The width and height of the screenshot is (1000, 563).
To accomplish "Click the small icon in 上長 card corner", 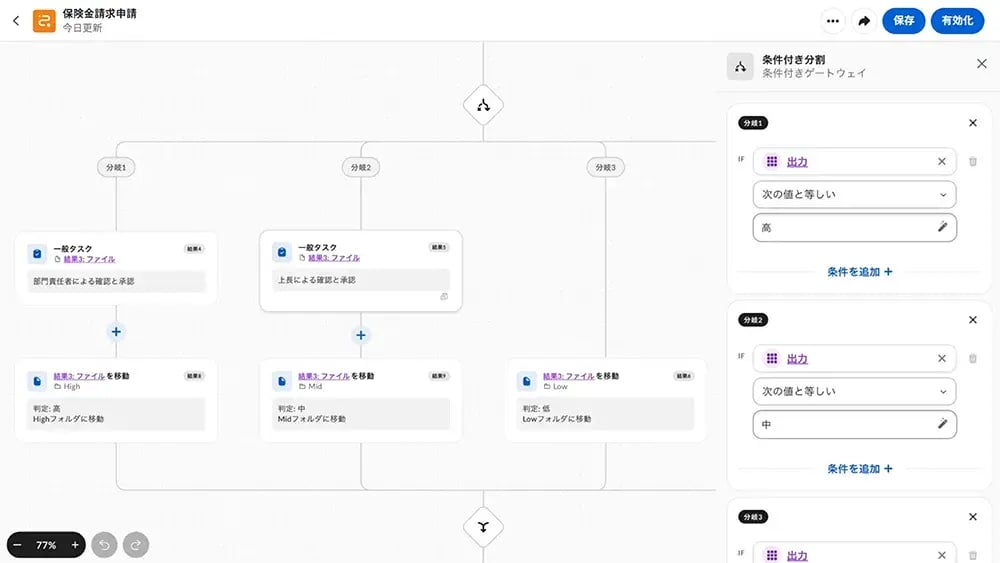I will 445,297.
